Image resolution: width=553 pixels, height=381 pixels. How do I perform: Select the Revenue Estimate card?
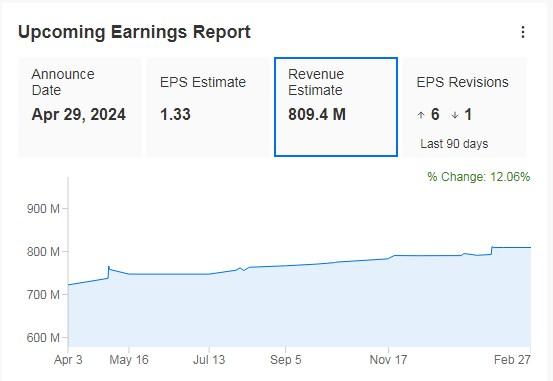(336, 107)
